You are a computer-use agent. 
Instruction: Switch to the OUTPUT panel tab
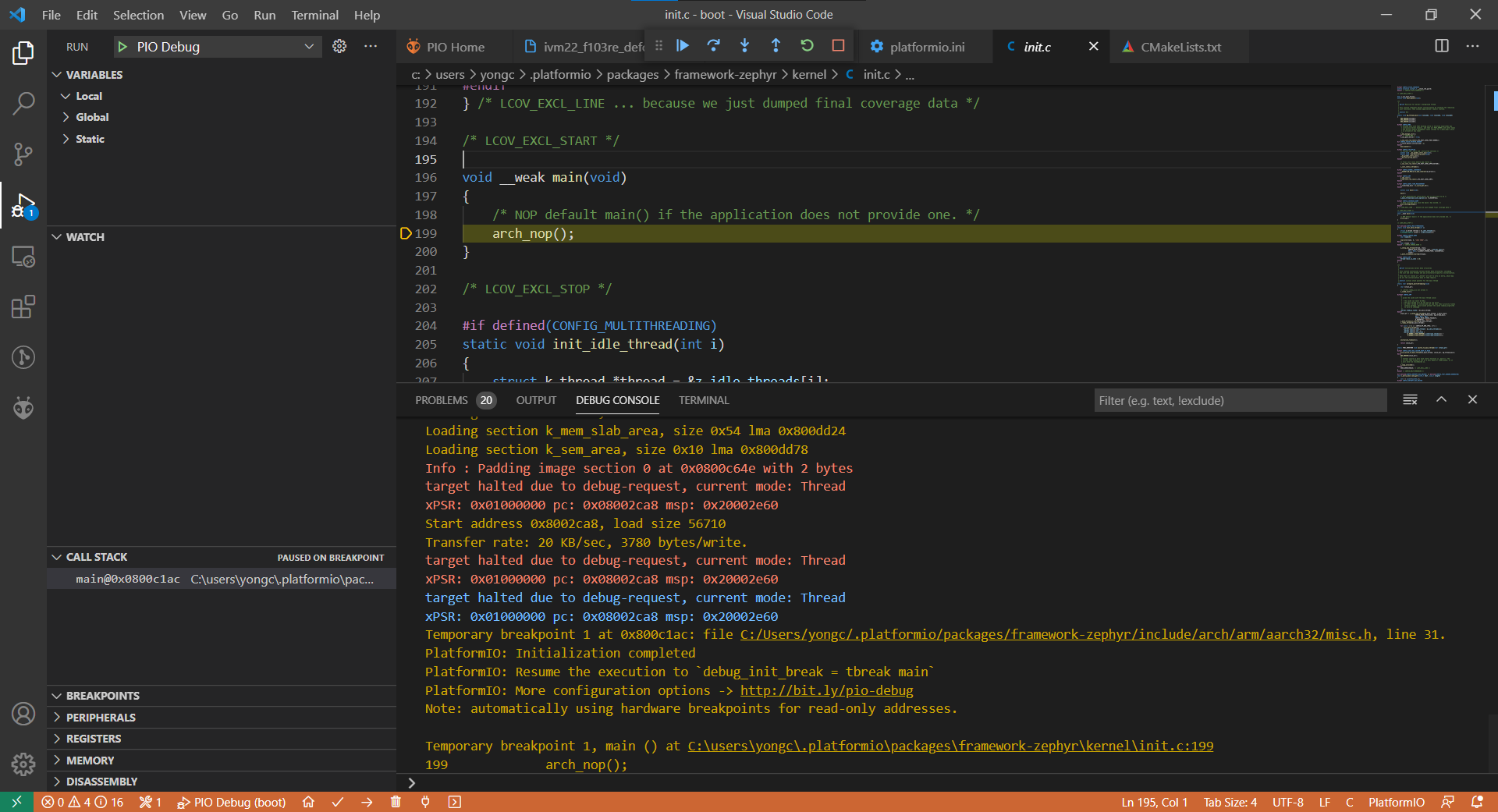click(x=536, y=400)
